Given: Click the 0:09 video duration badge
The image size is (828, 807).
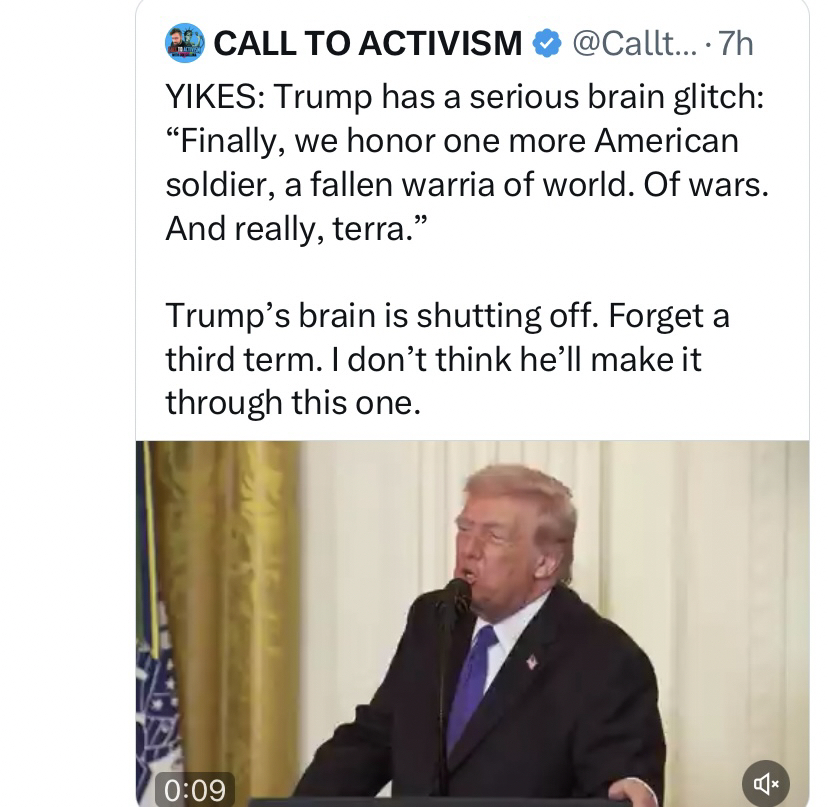Looking at the screenshot, I should coord(195,790).
